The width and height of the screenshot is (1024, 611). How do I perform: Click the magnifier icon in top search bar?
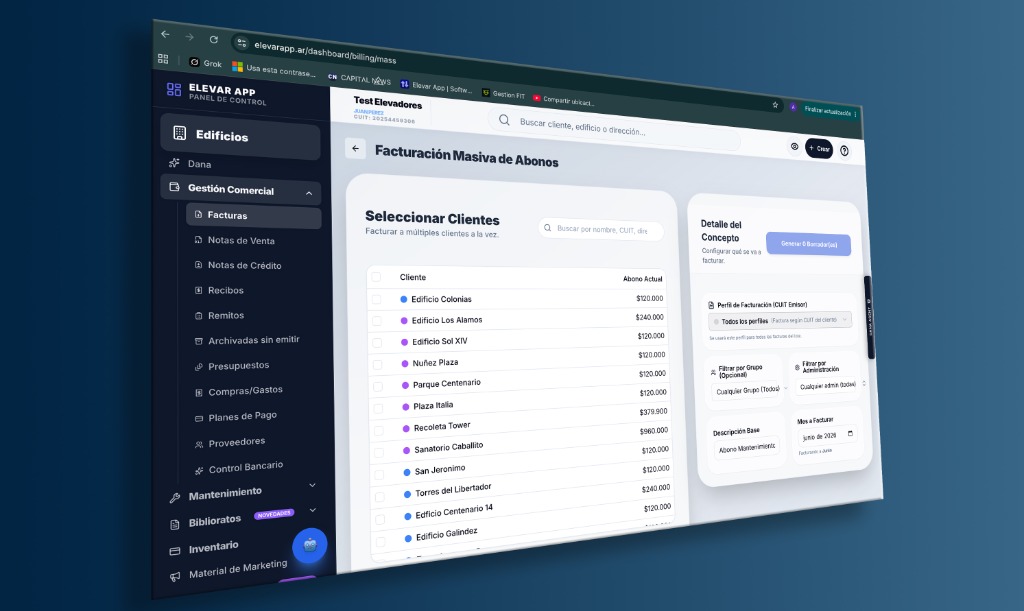pos(504,120)
